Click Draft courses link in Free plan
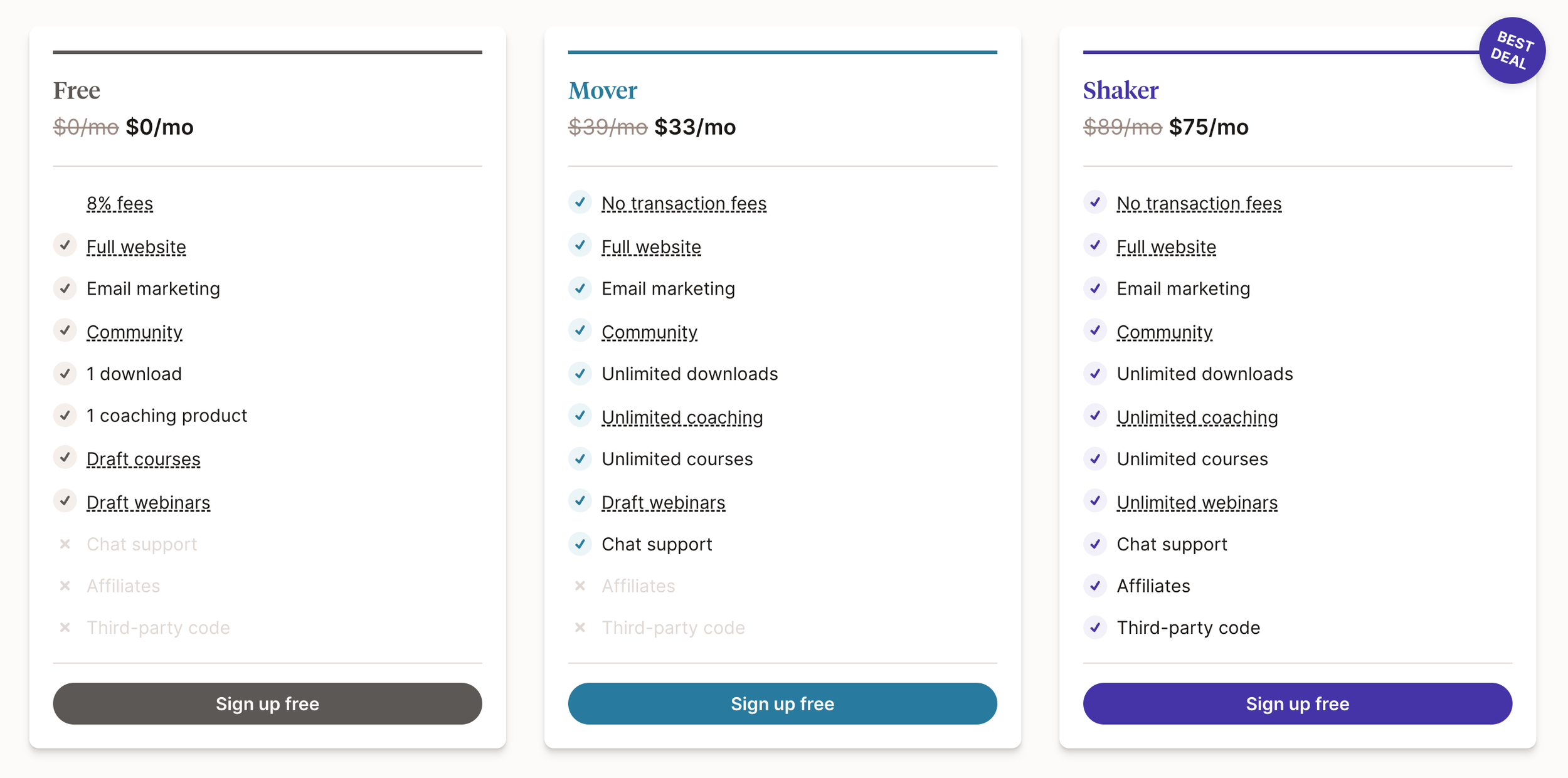The height and width of the screenshot is (778, 1568). click(x=144, y=459)
